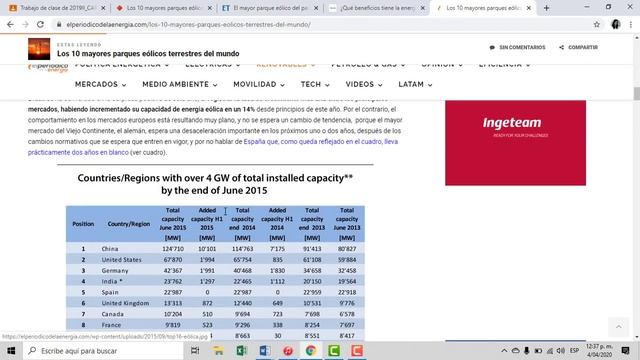Expand the MEDIO AMBIENTE menu
The height and width of the screenshot is (360, 640).
tap(180, 84)
